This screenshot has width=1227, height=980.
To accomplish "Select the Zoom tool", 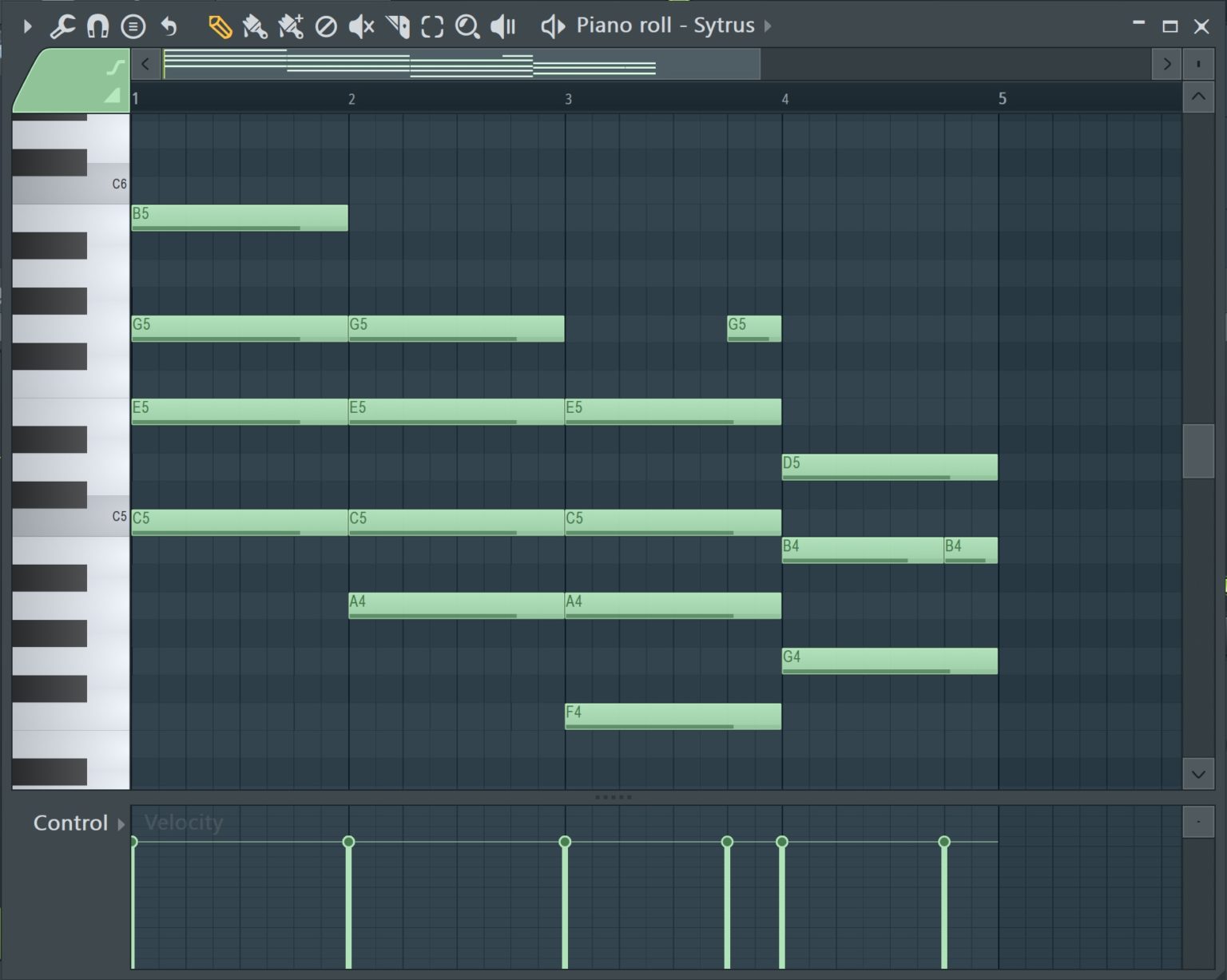I will [x=467, y=26].
